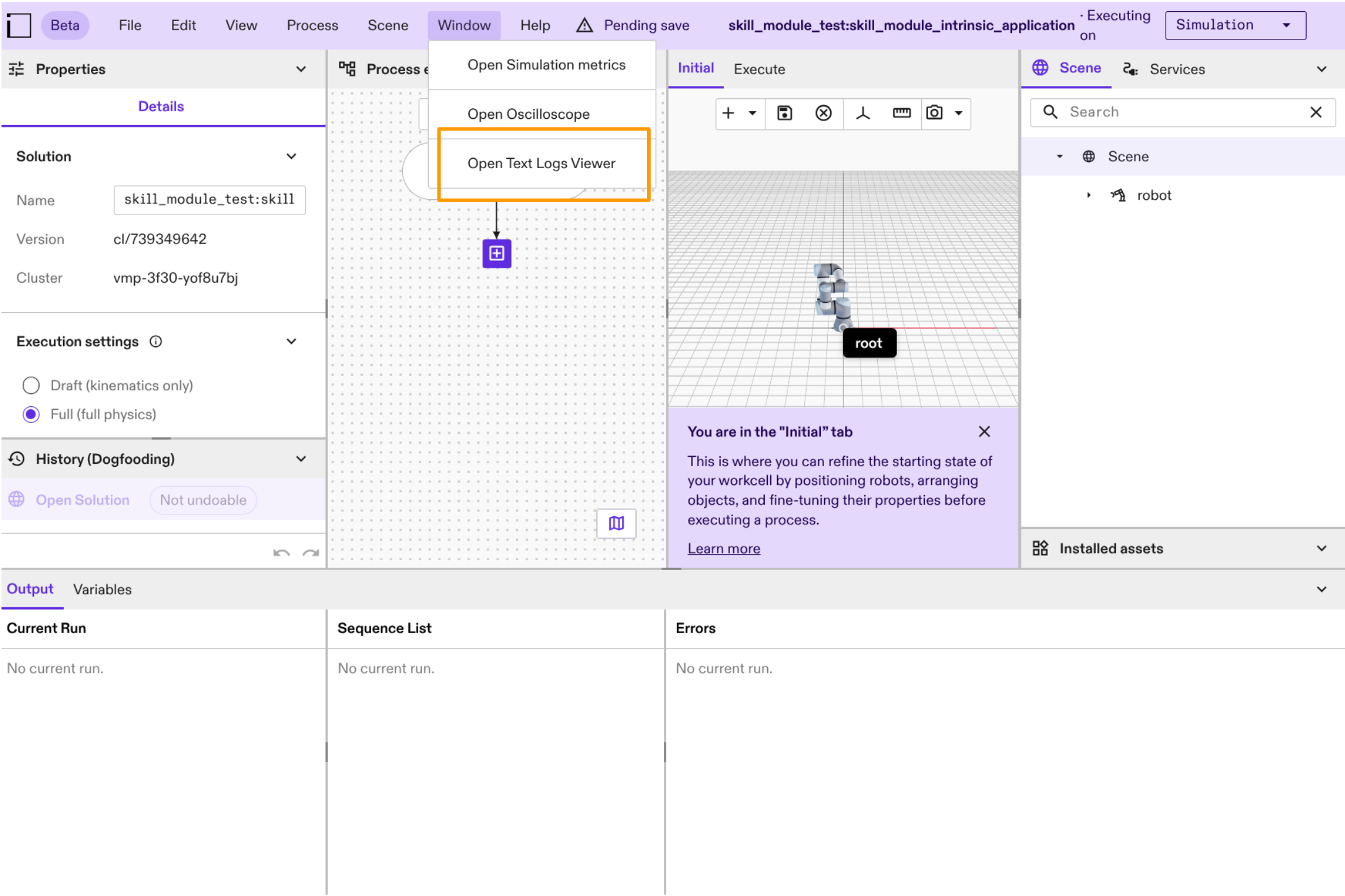Select the pose frame tool
Viewport: 1345px width, 896px height.
click(862, 114)
